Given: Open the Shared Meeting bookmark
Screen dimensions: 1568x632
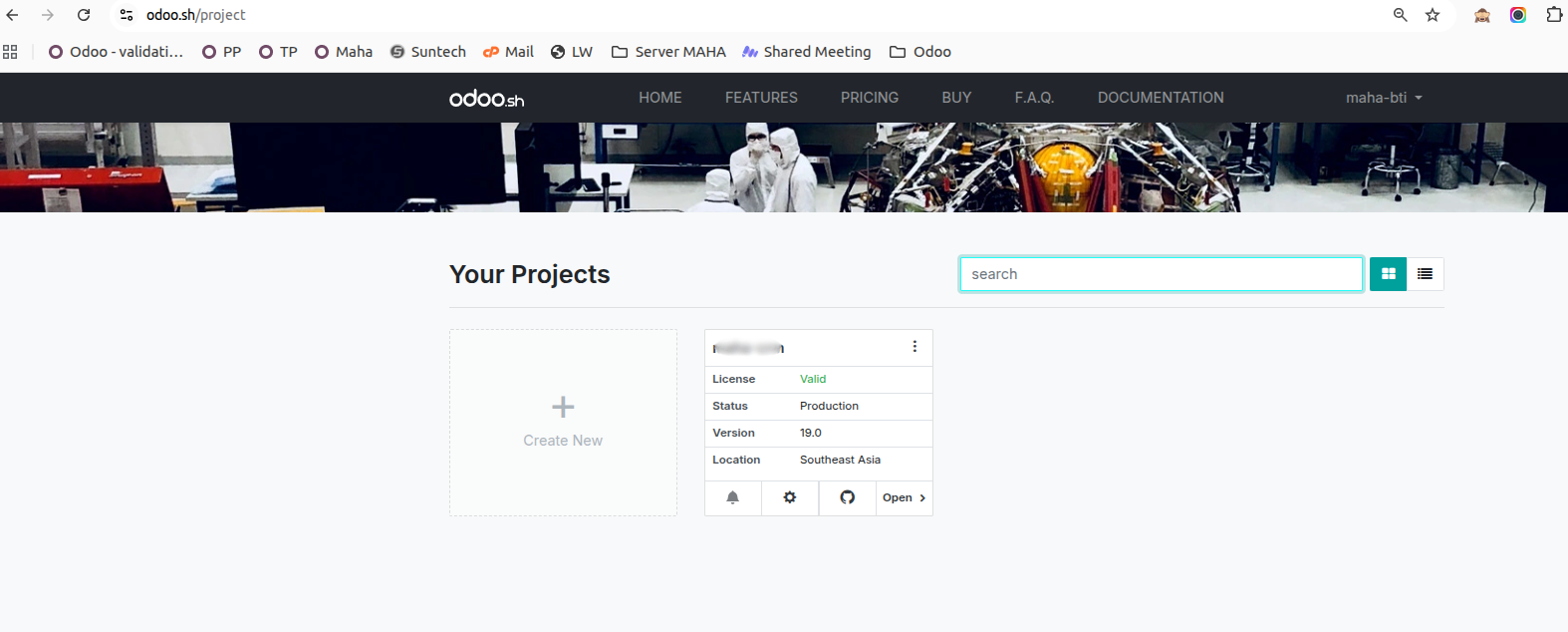Looking at the screenshot, I should 806,52.
